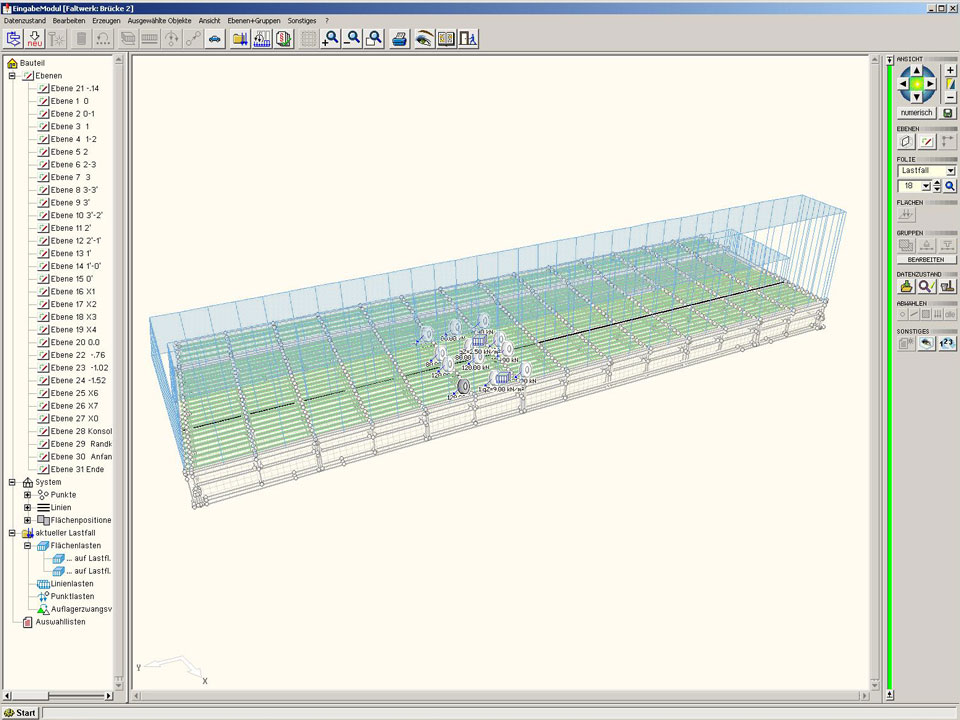This screenshot has height=720, width=960.
Task: Collapse the Flächenlasten tree node
Action: [x=28, y=546]
